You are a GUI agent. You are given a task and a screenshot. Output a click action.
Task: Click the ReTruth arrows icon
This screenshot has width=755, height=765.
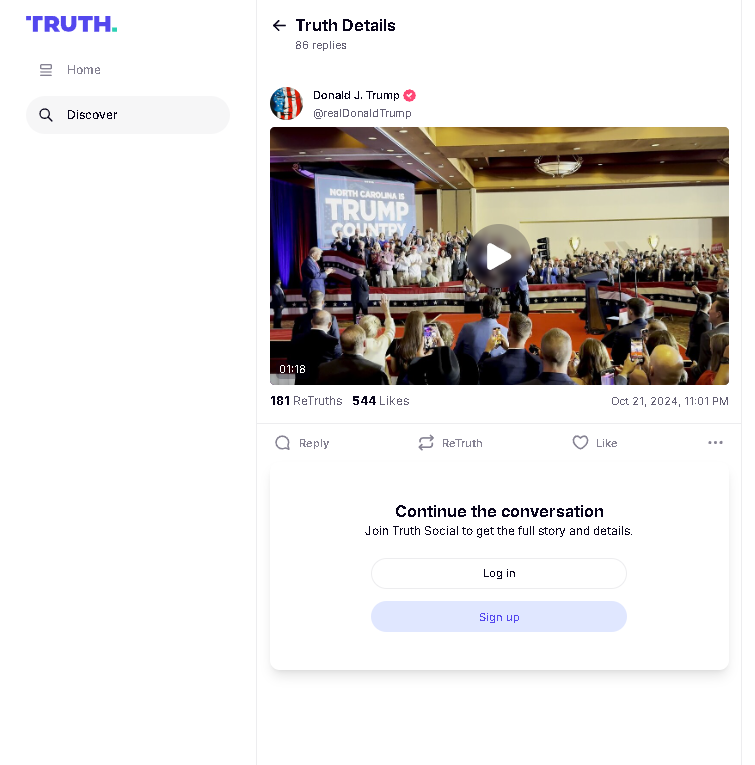pos(426,443)
